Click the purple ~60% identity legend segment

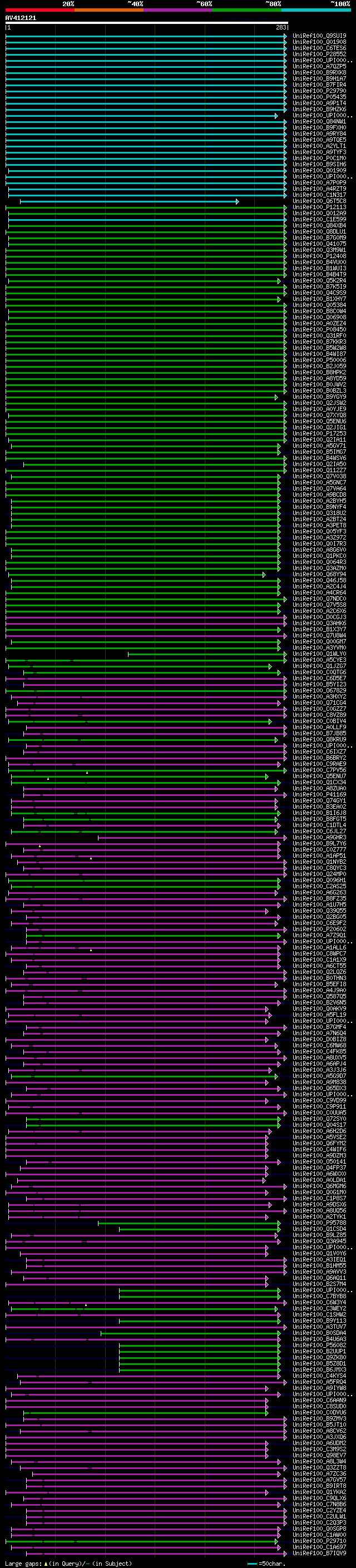(x=179, y=10)
